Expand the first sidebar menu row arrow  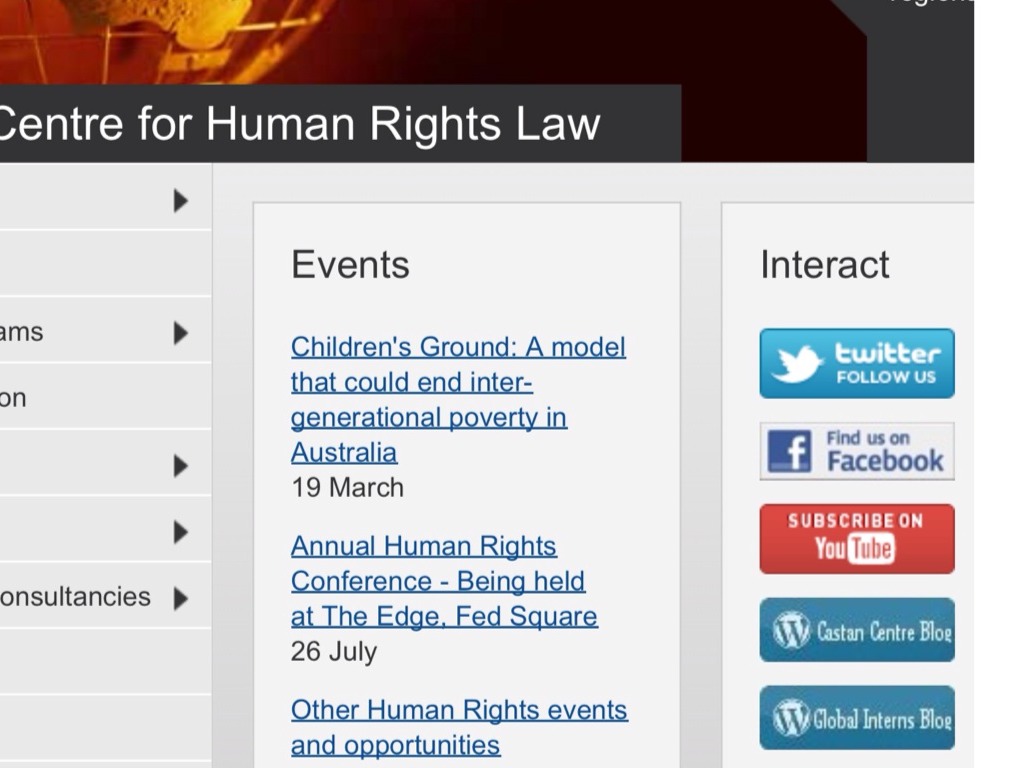tap(180, 200)
